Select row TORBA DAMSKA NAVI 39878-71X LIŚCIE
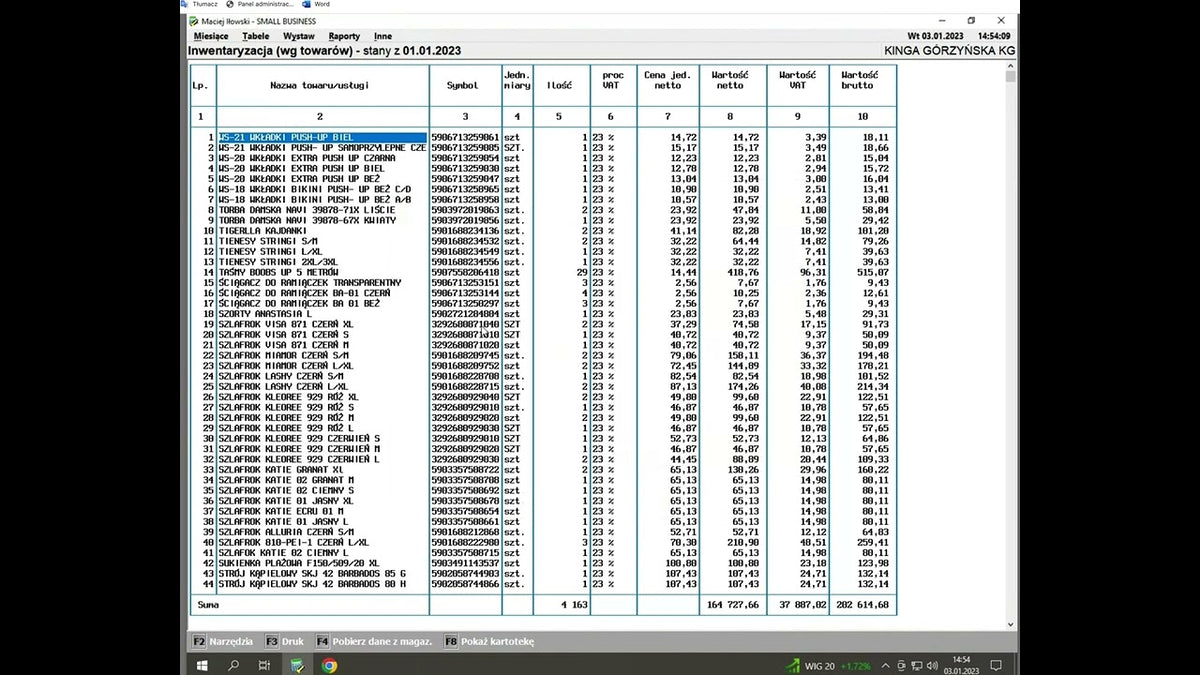Screen dimensions: 1200x675 click(x=543, y=210)
